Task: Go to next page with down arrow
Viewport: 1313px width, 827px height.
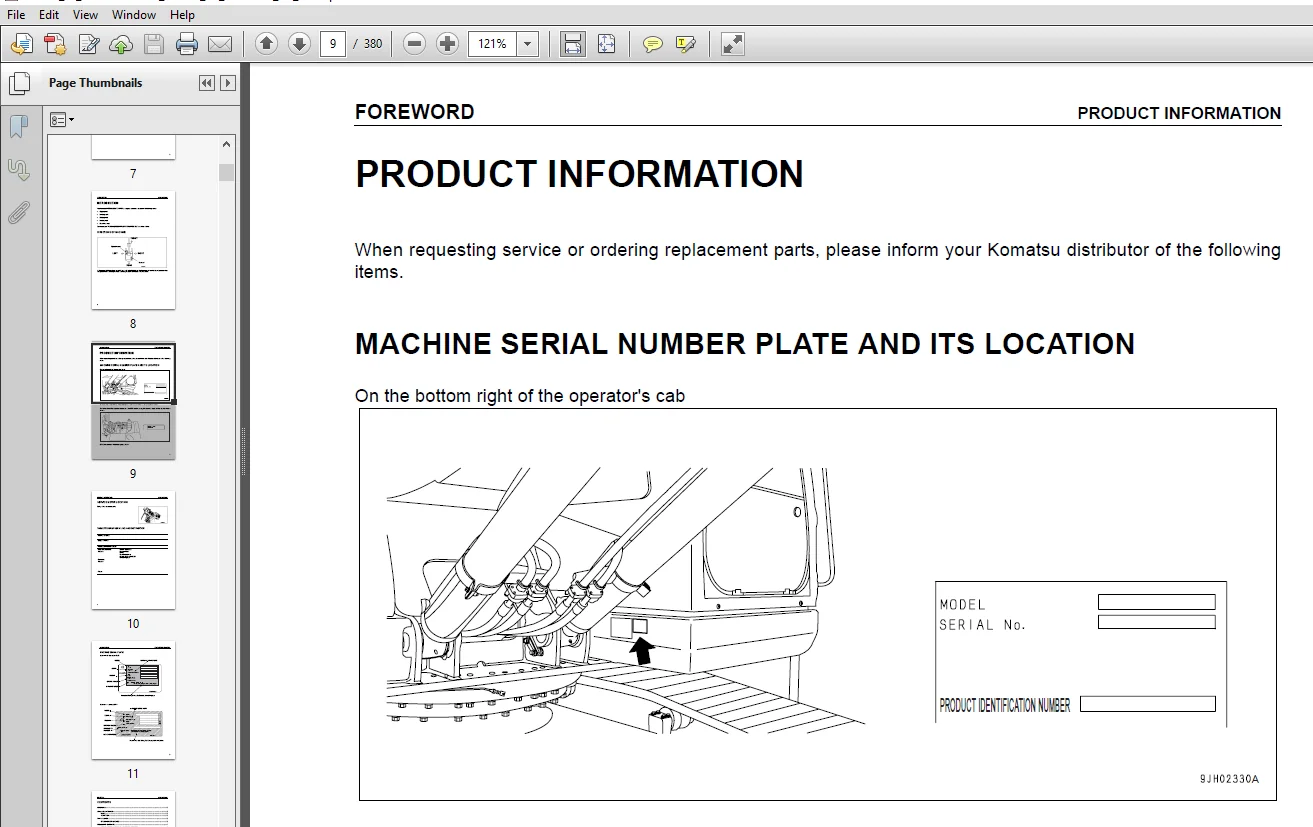Action: coord(299,44)
